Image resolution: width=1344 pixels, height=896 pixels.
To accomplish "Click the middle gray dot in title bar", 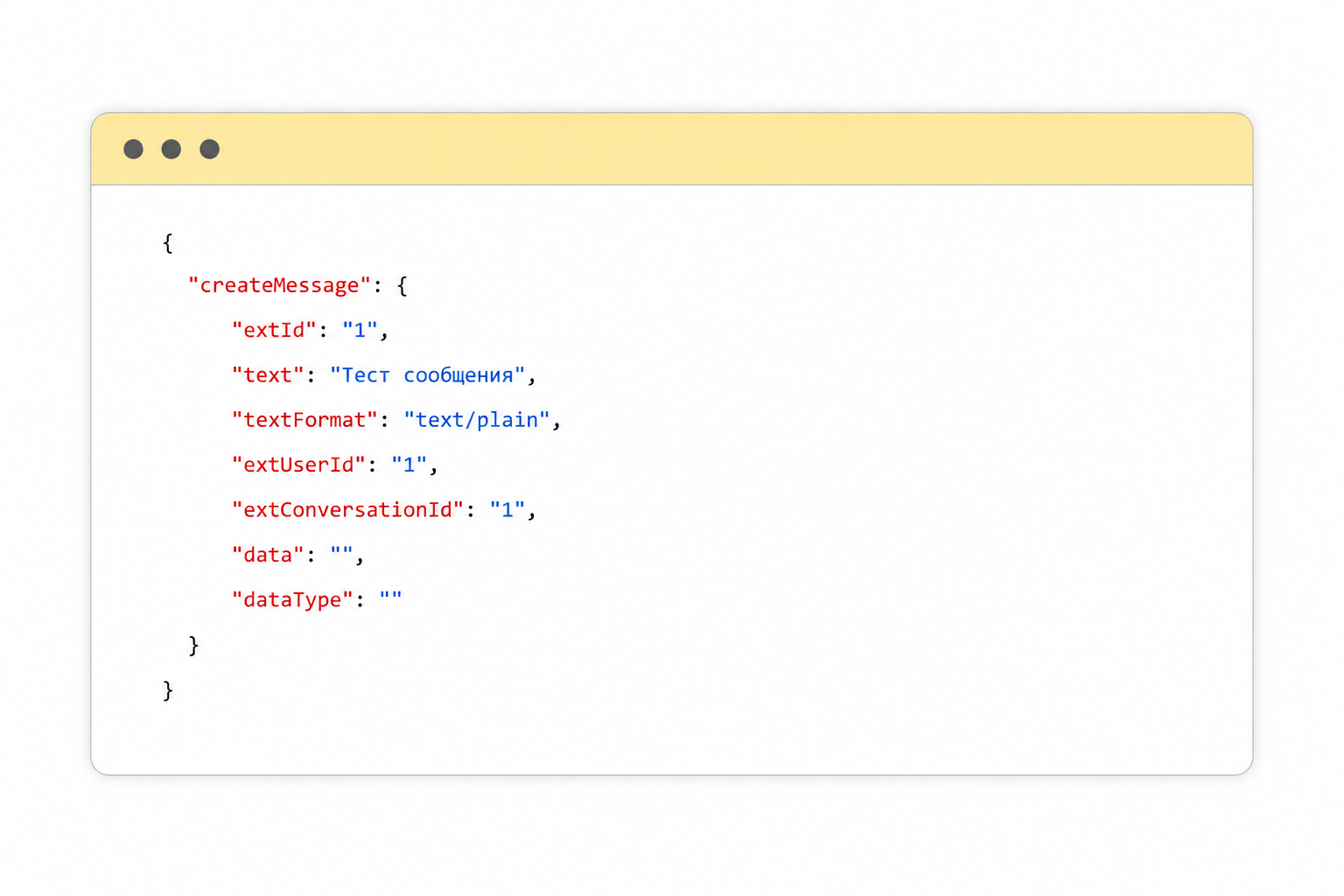I will click(x=171, y=149).
